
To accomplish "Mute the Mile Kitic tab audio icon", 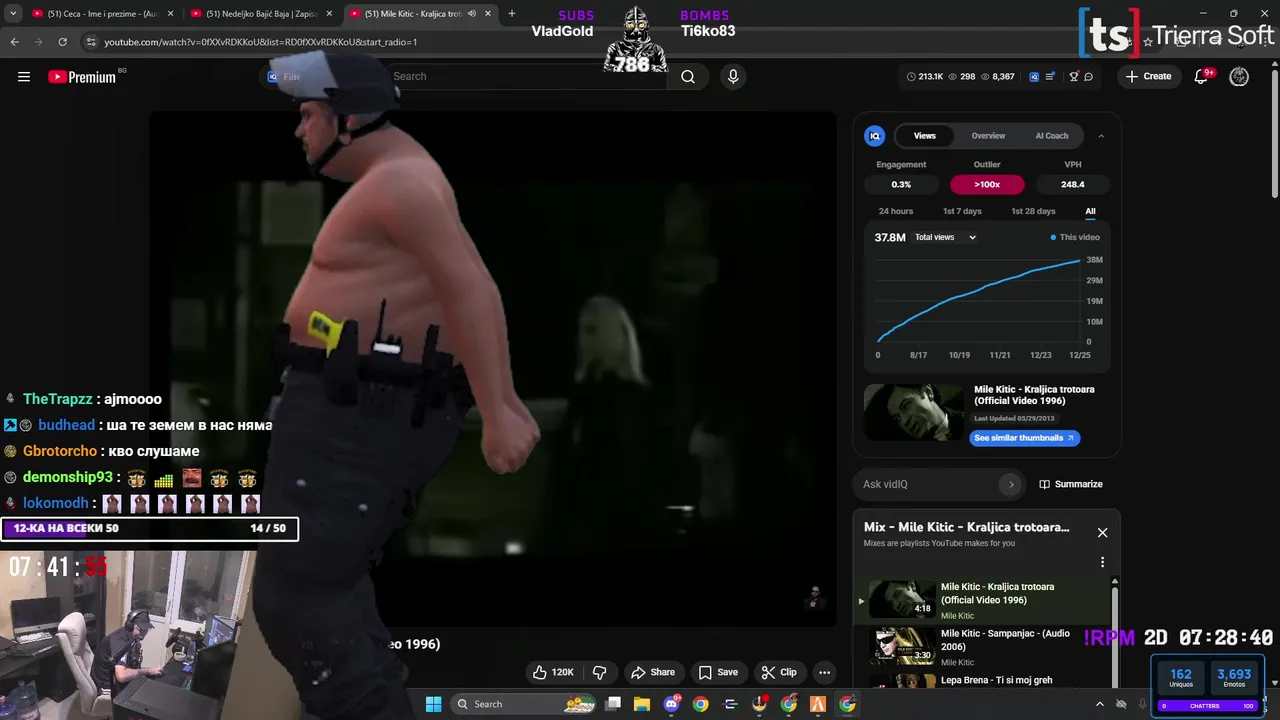I will click(472, 14).
